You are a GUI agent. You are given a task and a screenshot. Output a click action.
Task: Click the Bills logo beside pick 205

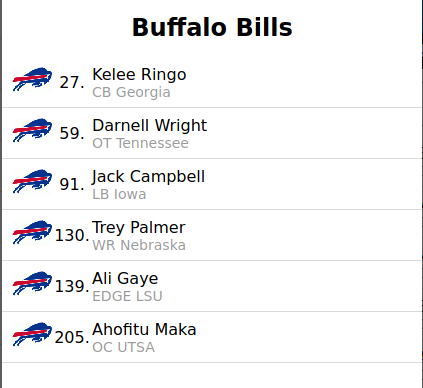coord(32,334)
